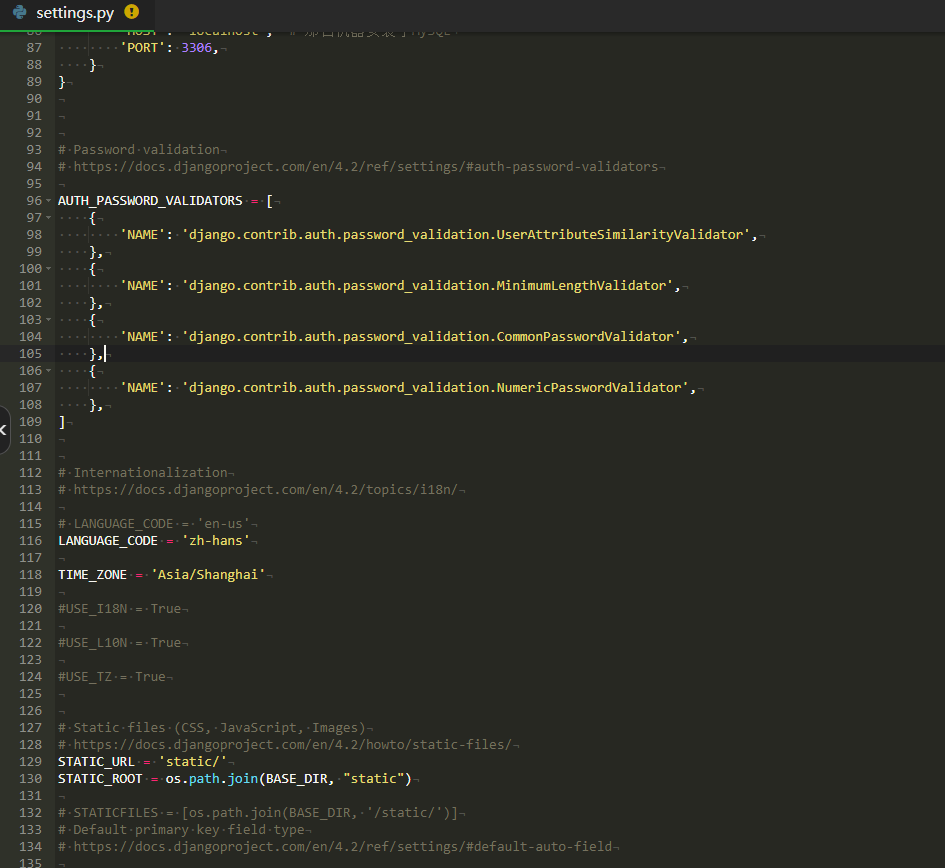Click line number 118 in gutter
Viewport: 945px width, 868px height.
(x=31, y=575)
